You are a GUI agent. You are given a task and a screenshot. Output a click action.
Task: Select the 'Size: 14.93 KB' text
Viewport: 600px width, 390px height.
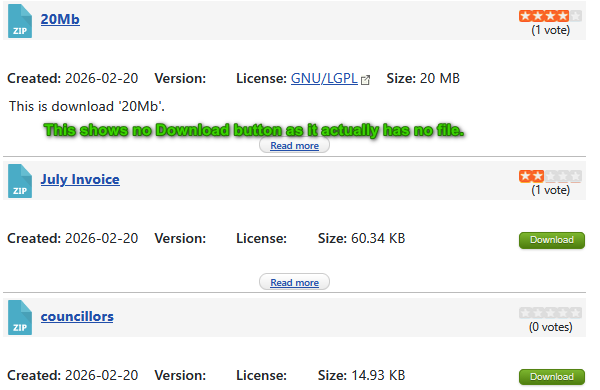tap(361, 375)
